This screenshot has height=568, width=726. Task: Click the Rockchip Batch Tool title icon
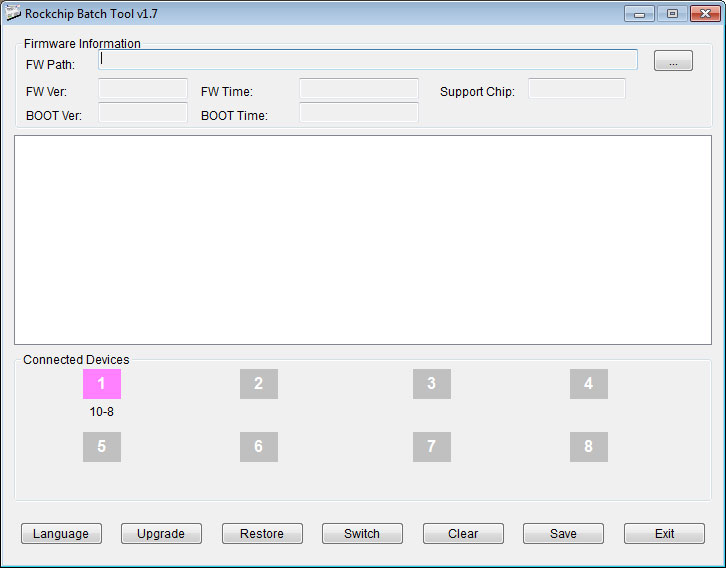(13, 13)
